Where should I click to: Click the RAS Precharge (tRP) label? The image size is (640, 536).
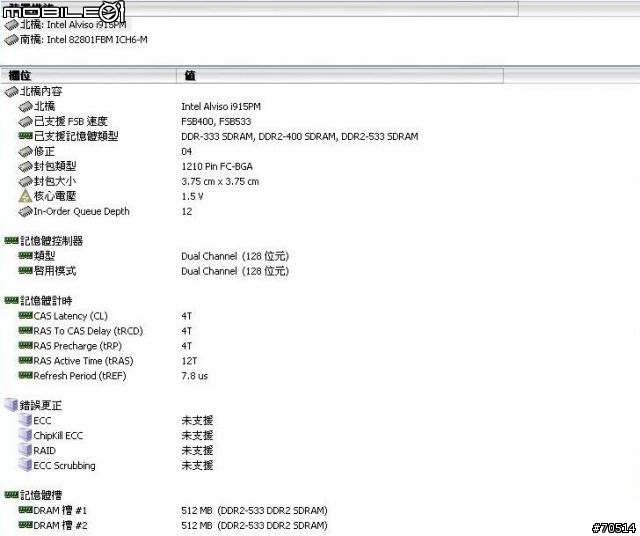tap(78, 346)
